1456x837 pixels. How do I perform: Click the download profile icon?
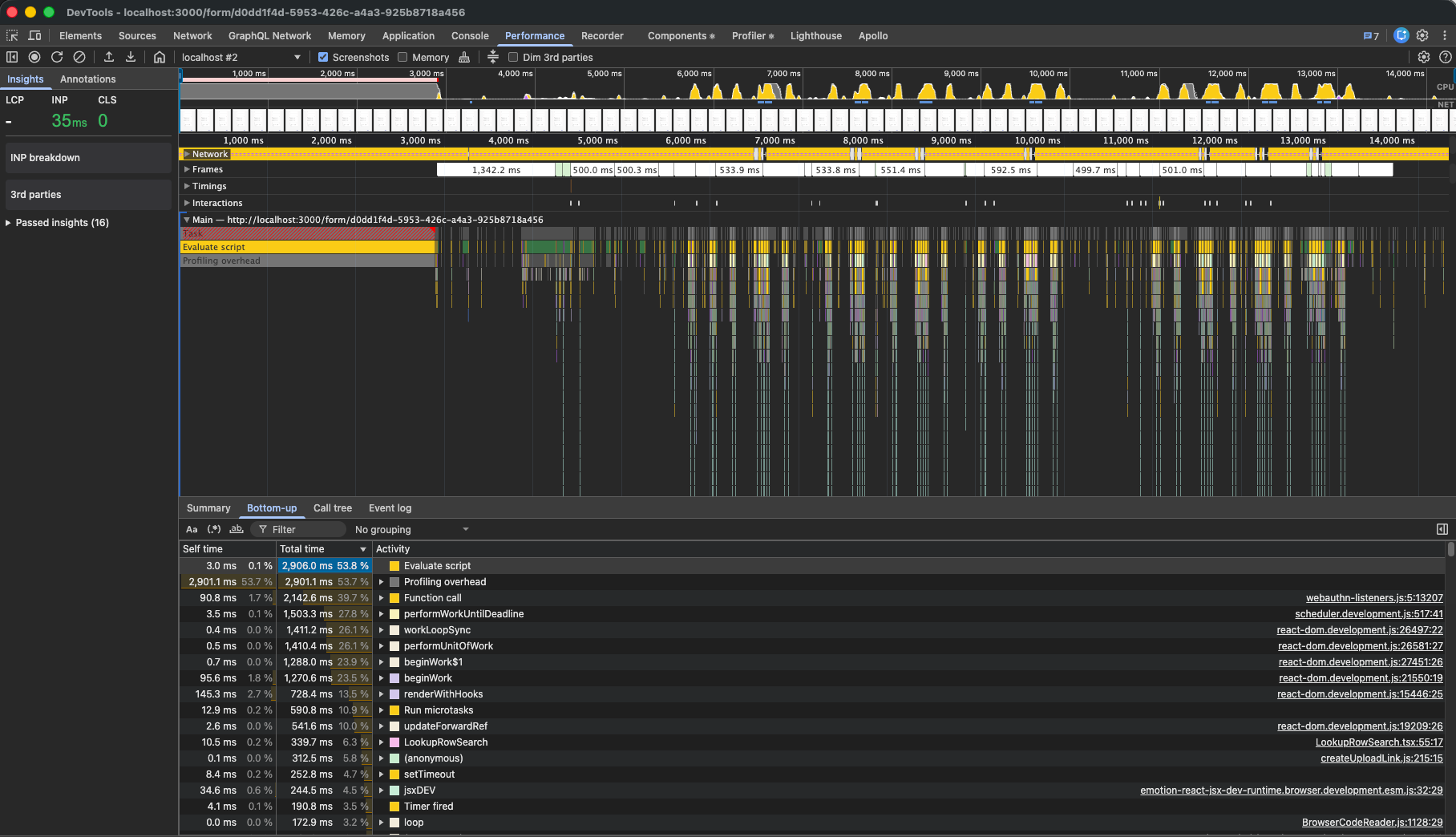[x=131, y=57]
